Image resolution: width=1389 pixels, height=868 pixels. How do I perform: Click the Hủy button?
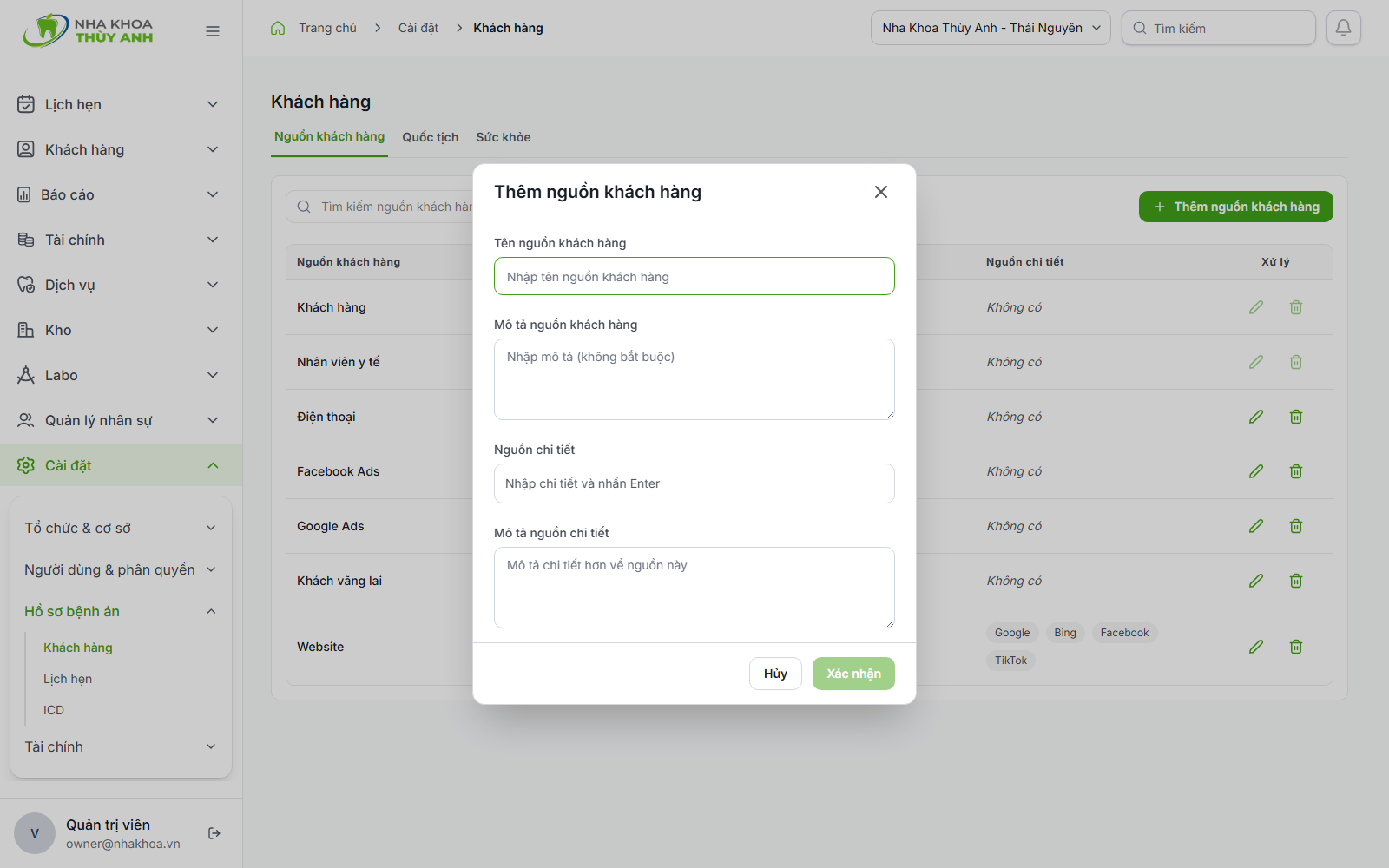pos(775,674)
